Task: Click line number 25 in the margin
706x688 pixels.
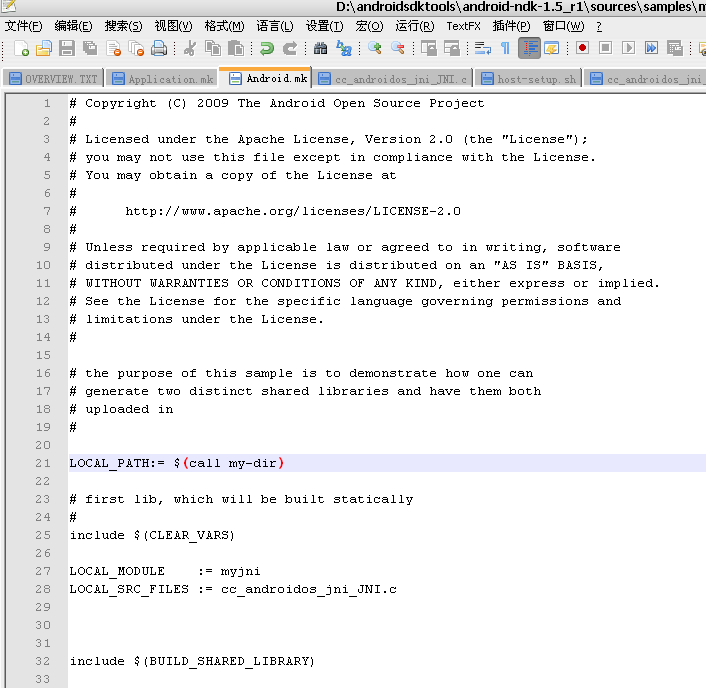Action: [x=43, y=535]
